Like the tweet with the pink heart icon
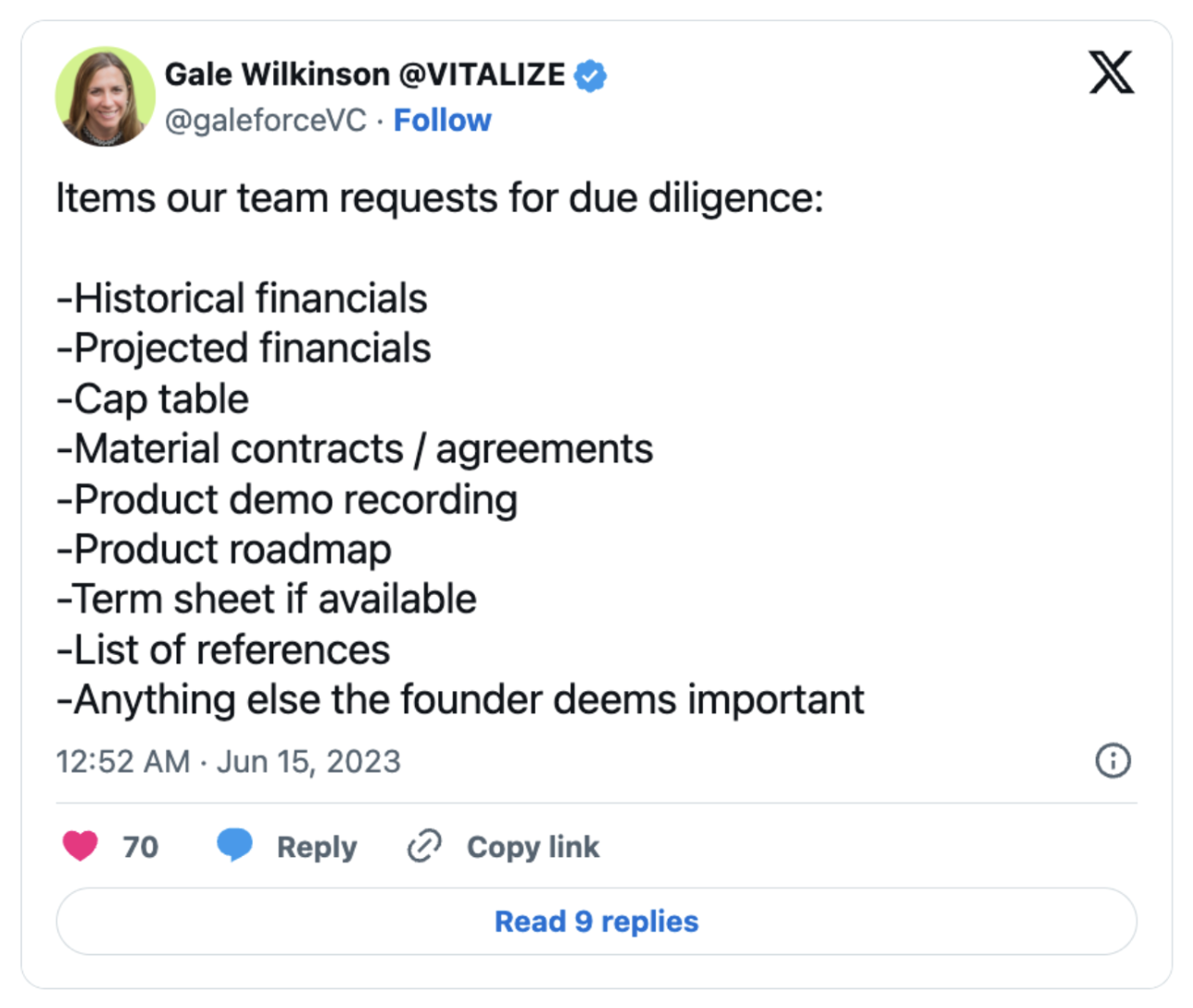 coord(81,846)
